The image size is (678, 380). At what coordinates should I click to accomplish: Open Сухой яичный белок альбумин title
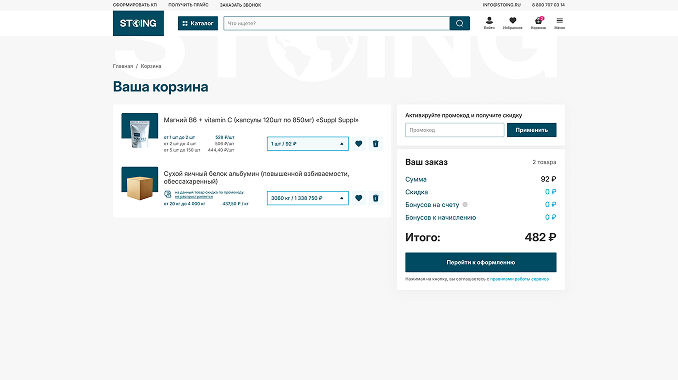[256, 177]
